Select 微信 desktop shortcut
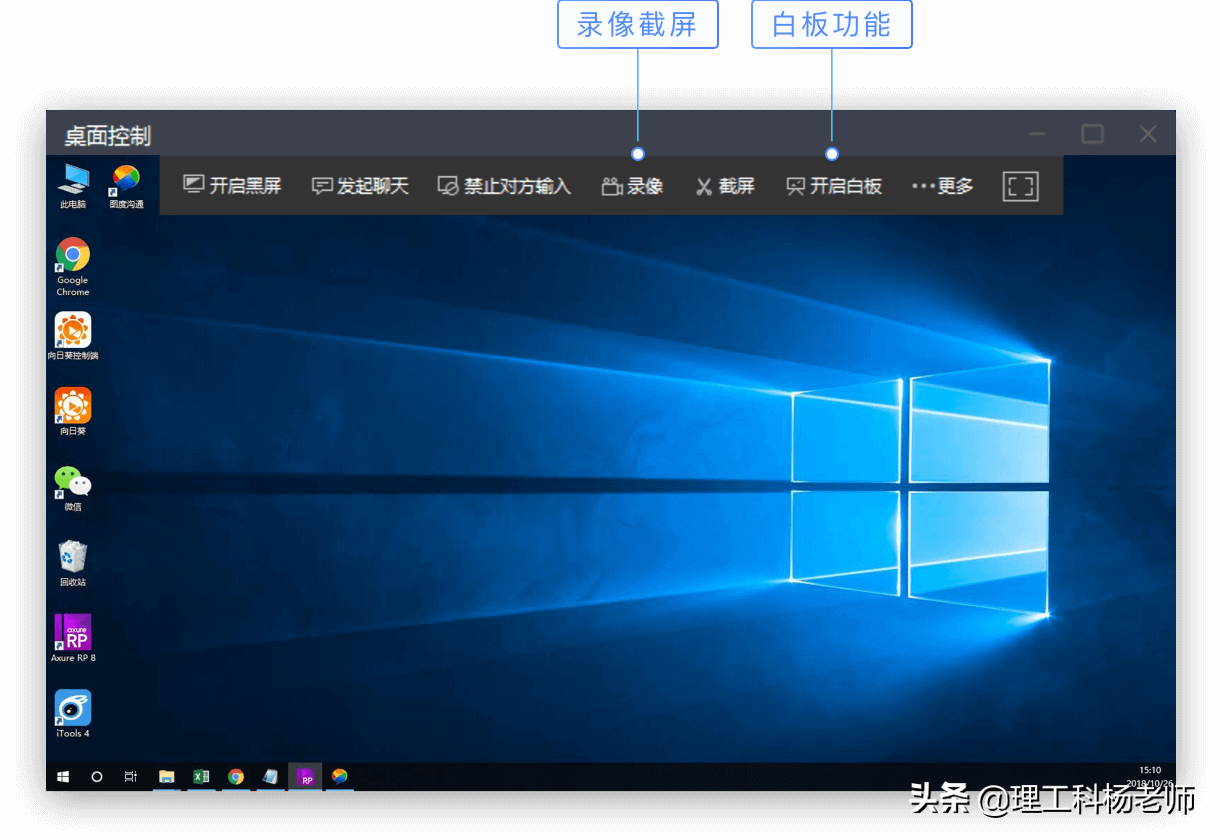 73,488
